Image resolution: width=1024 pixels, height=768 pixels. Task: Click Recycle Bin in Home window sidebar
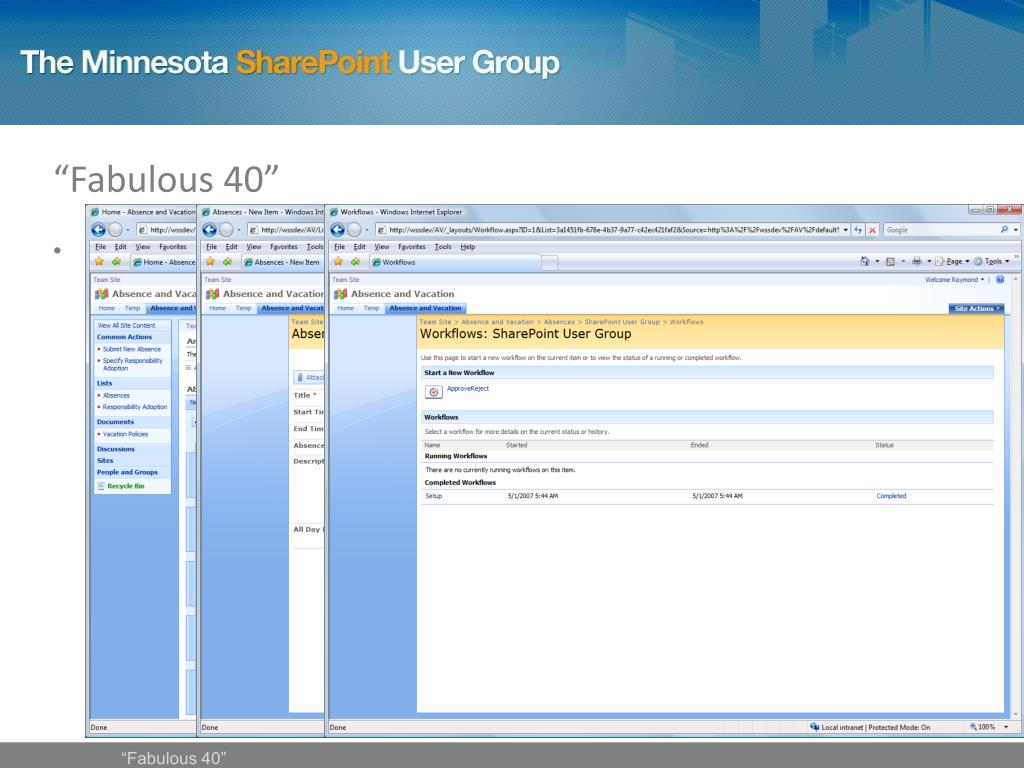(125, 486)
